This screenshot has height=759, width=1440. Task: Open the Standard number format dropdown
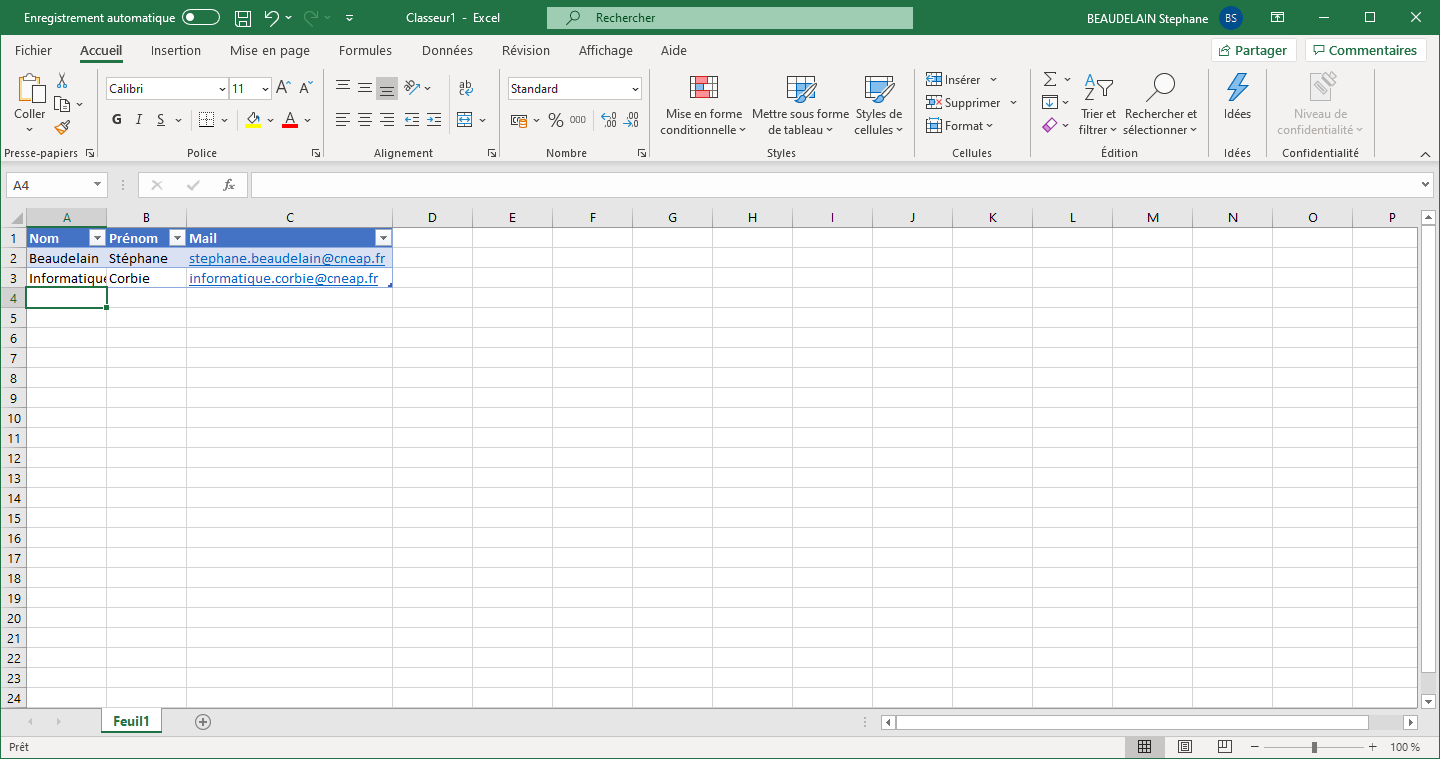pos(635,89)
